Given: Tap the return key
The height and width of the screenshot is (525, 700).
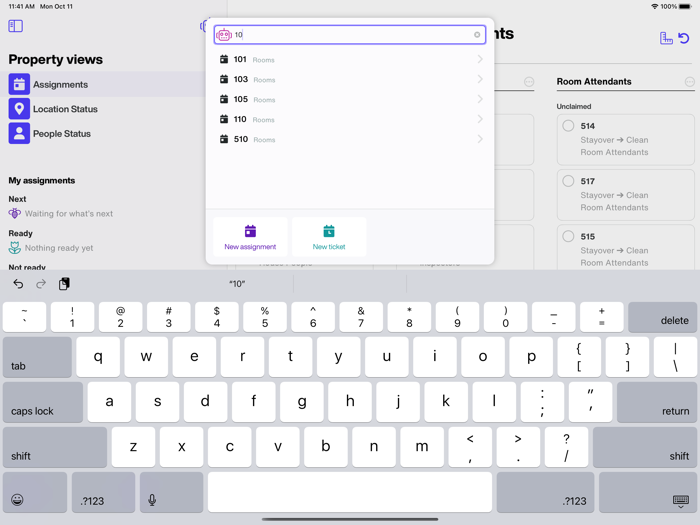Looking at the screenshot, I should point(657,403).
